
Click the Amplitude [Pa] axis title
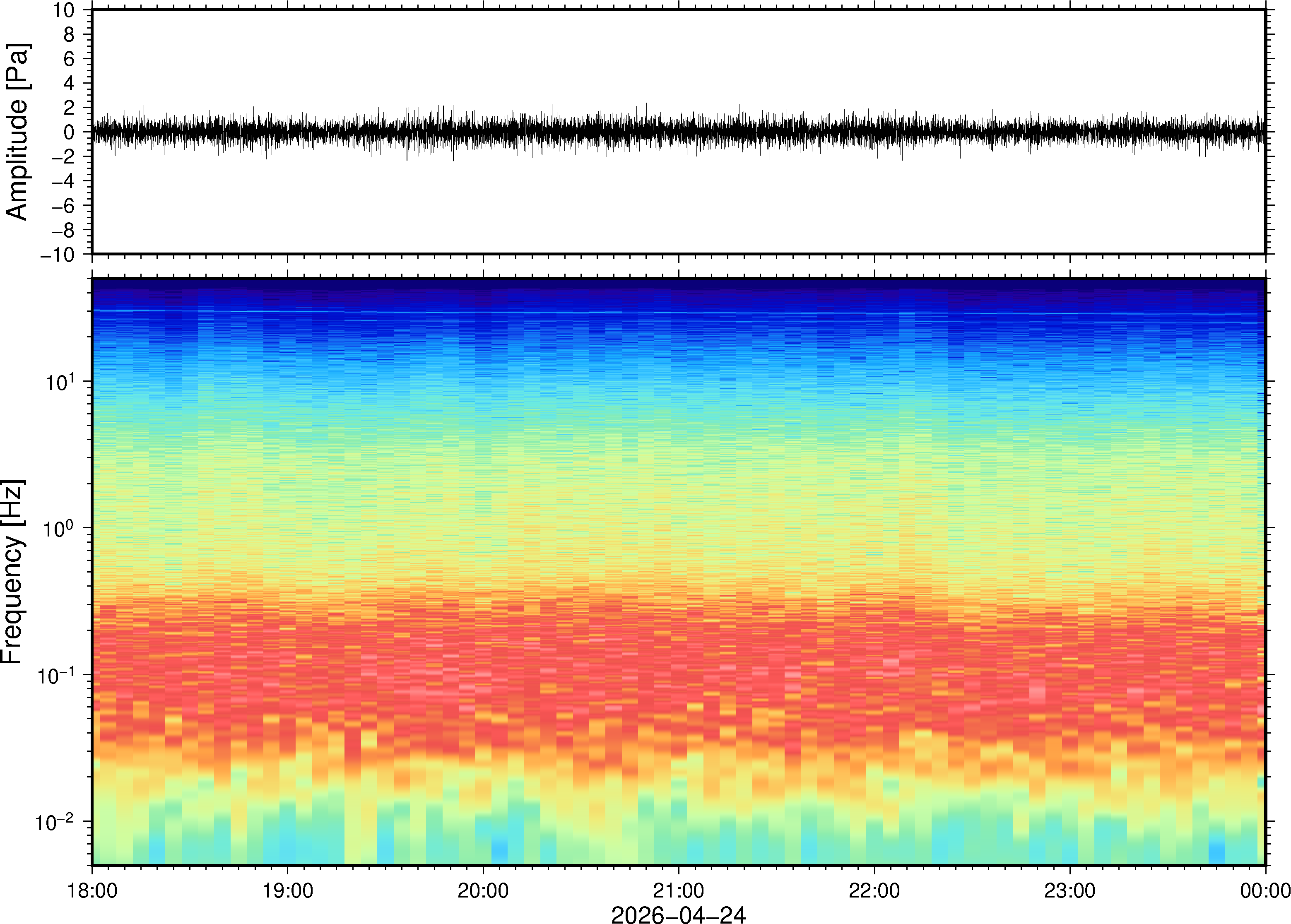pos(17,131)
